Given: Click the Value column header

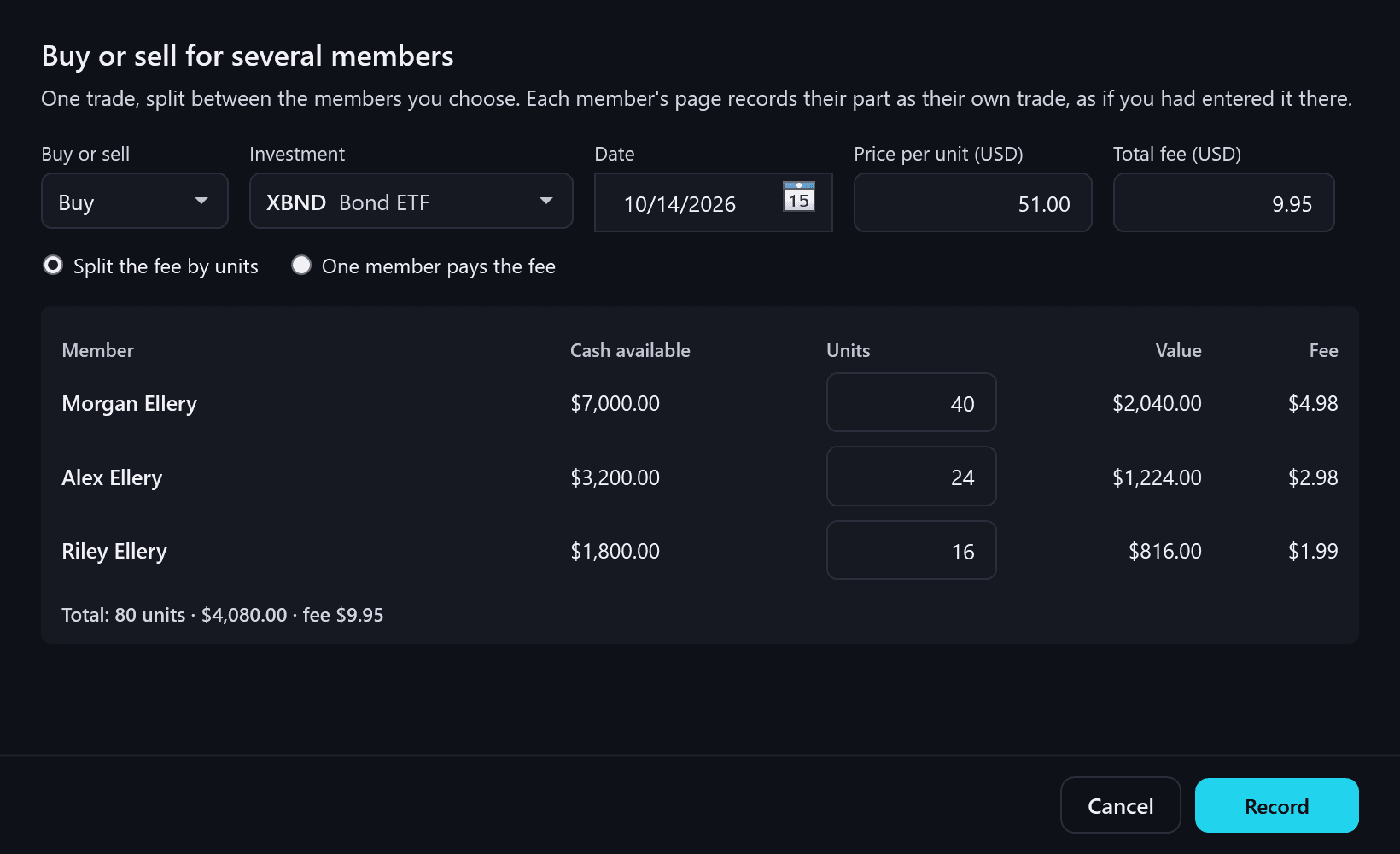Looking at the screenshot, I should pos(1178,350).
